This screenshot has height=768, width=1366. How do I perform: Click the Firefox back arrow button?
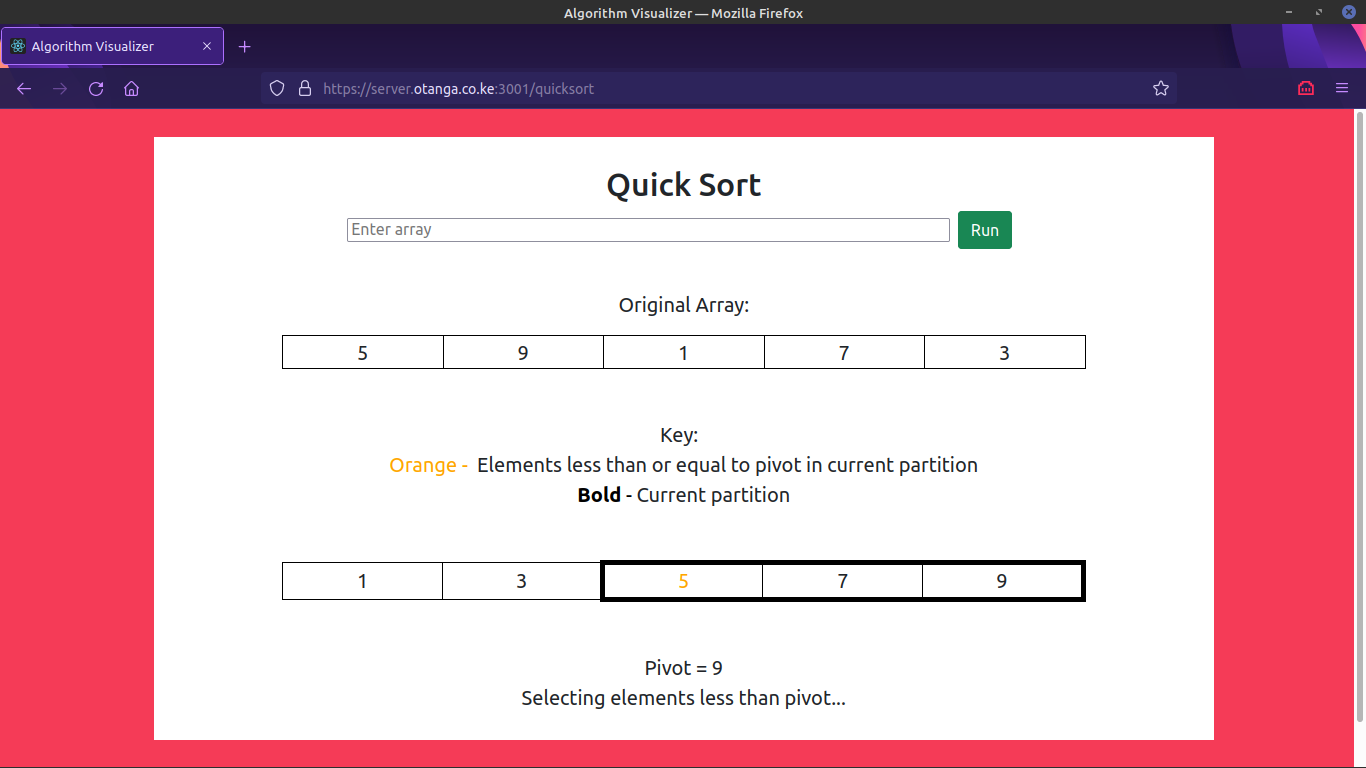click(x=24, y=89)
